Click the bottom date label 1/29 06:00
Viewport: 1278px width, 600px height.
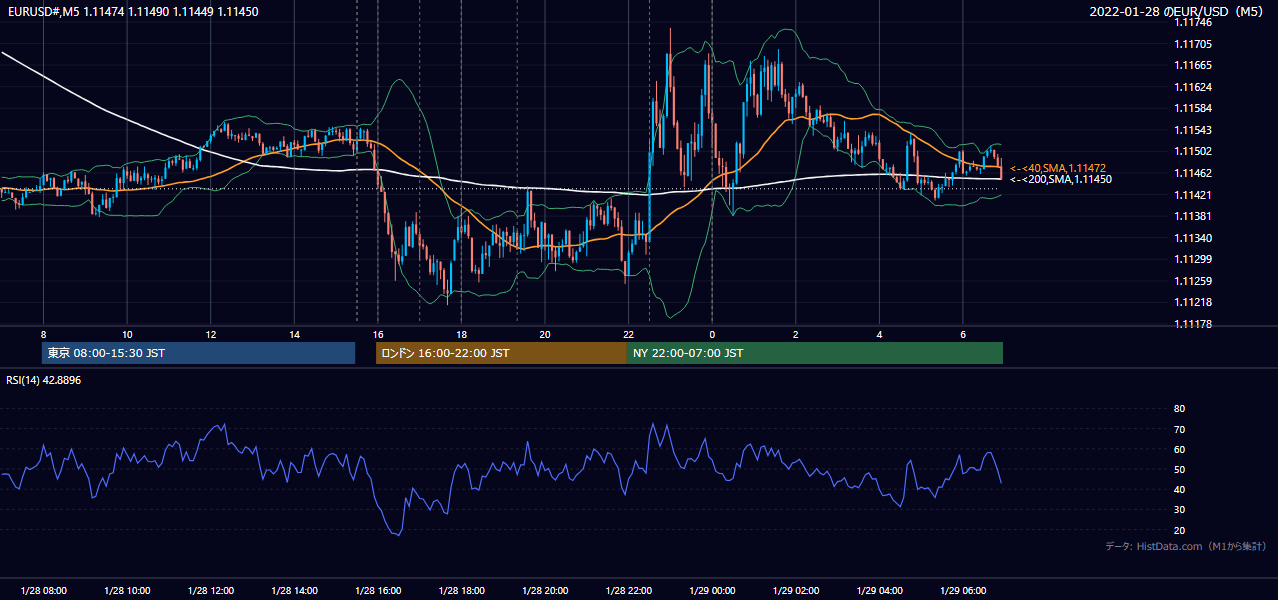coord(962,591)
